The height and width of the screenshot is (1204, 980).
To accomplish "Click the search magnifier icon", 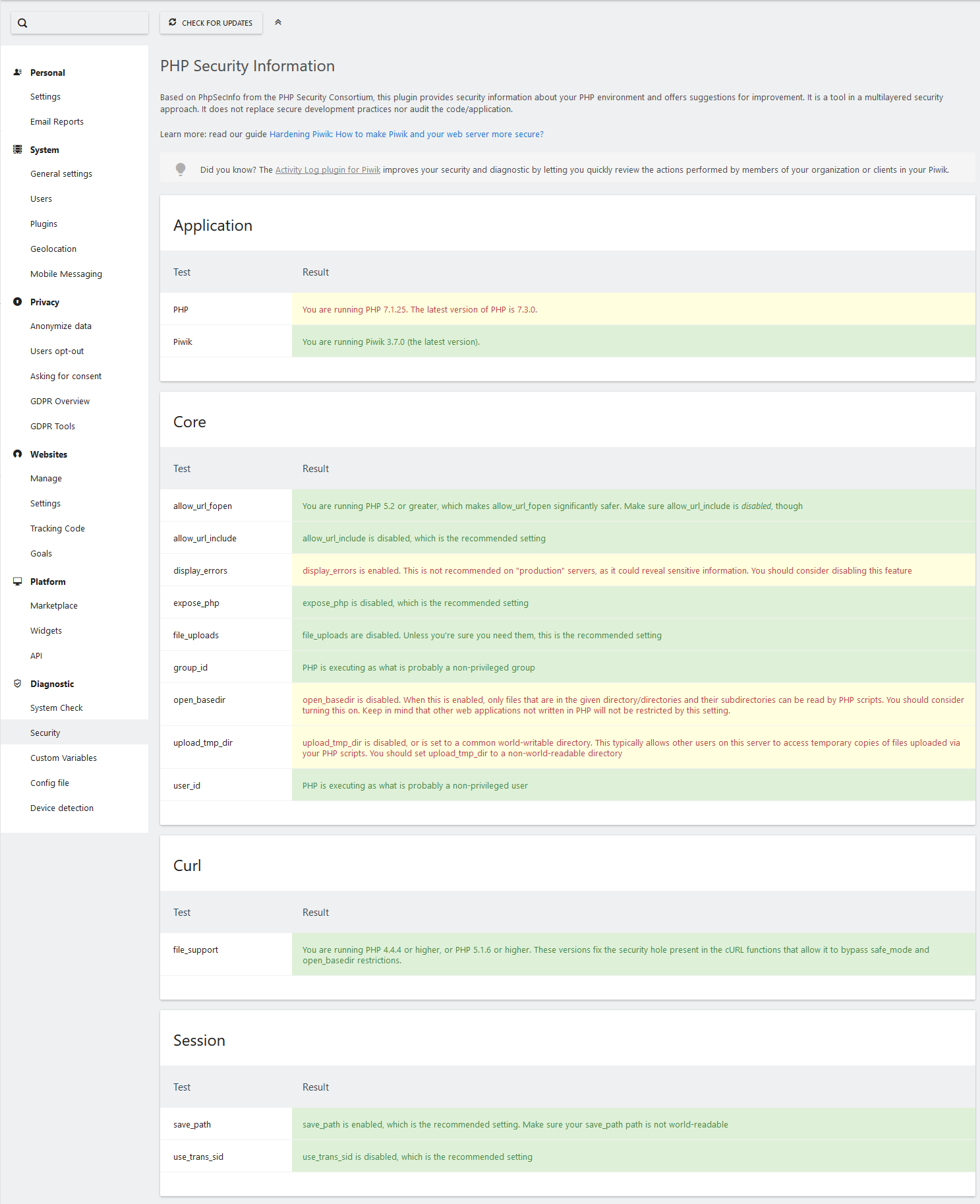I will tap(22, 23).
